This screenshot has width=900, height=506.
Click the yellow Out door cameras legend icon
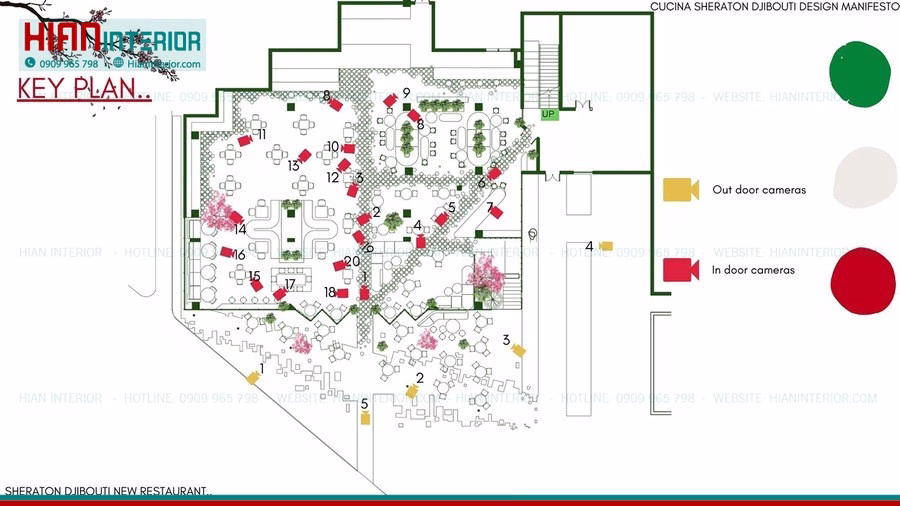(x=681, y=190)
